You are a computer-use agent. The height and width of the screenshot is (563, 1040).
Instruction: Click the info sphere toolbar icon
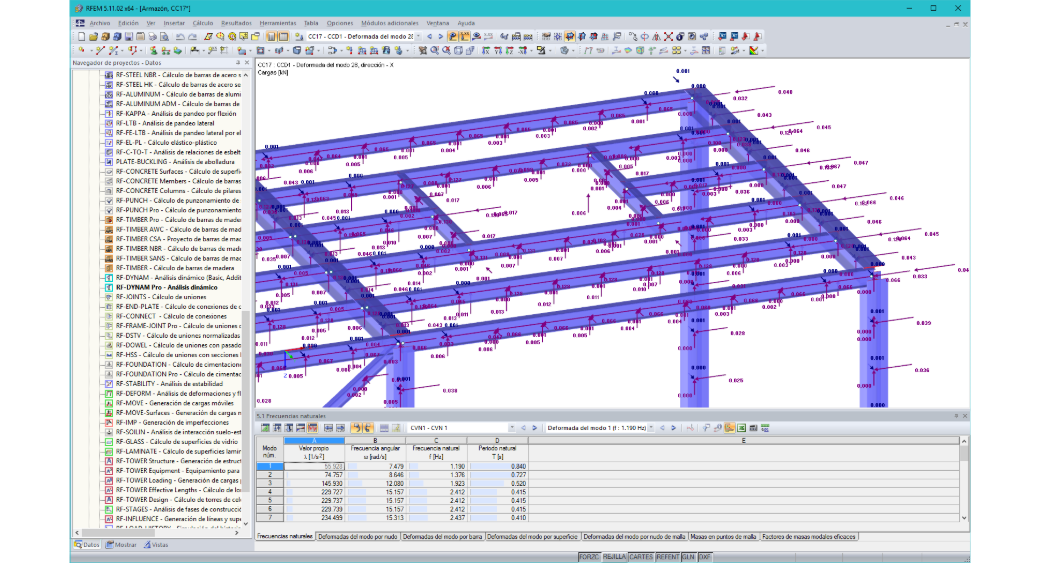(680, 36)
